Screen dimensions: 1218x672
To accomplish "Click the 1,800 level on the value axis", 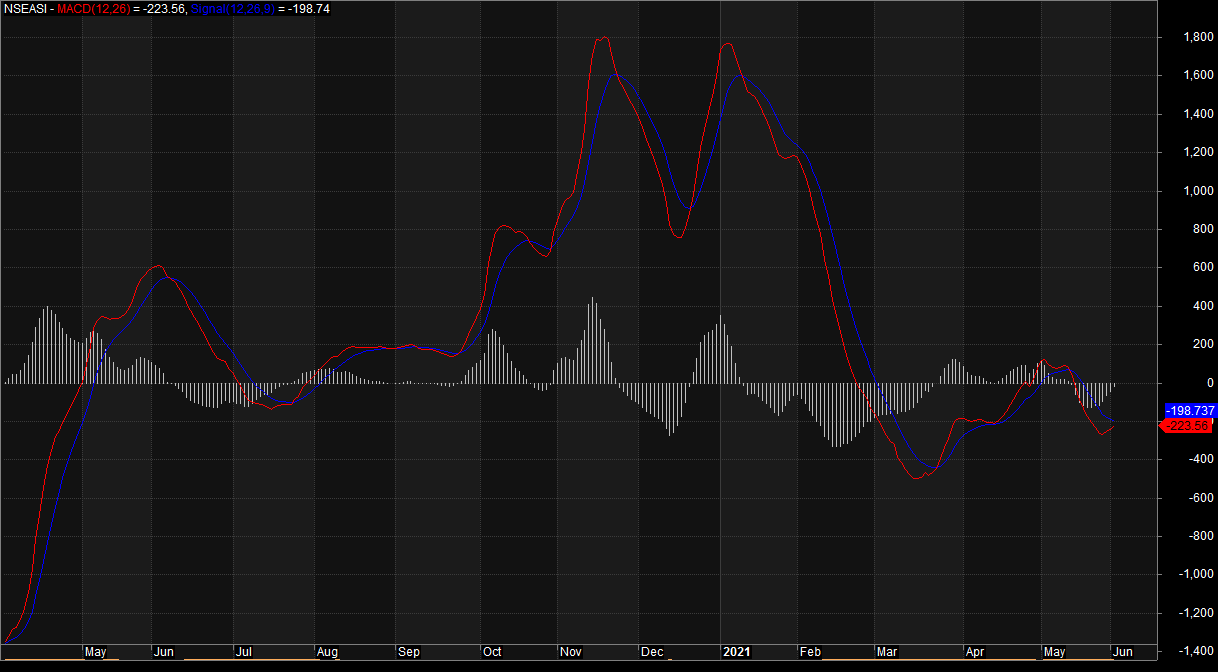I will click(x=1170, y=38).
